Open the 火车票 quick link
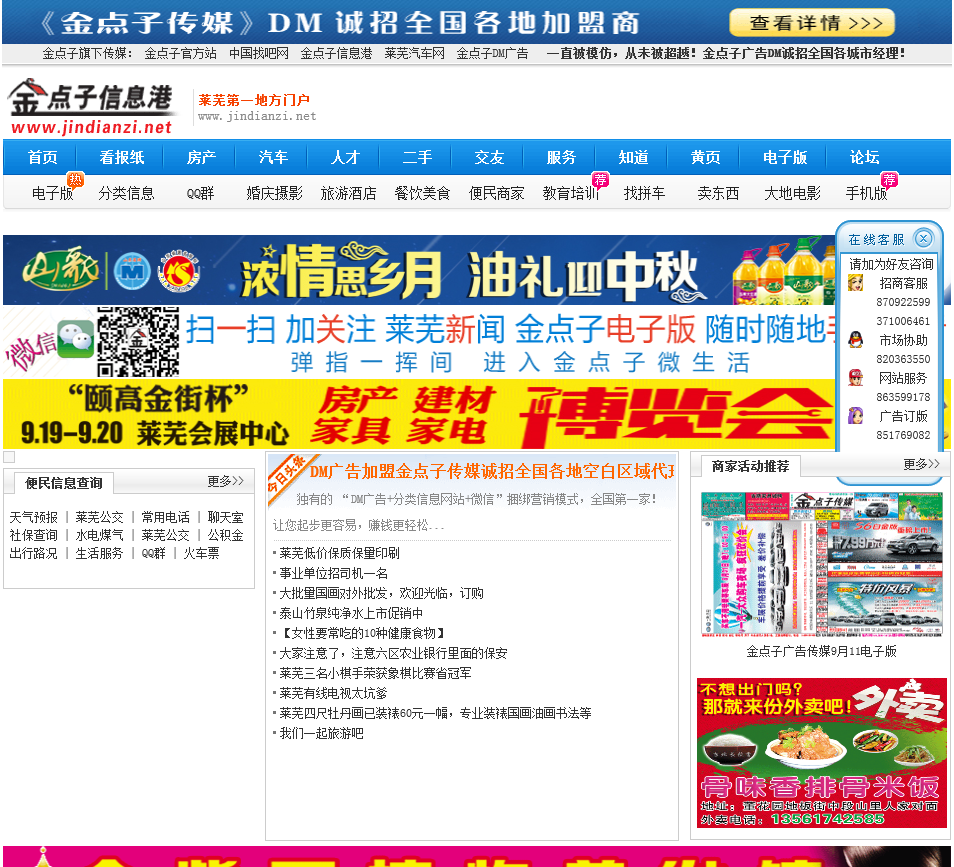 click(201, 553)
